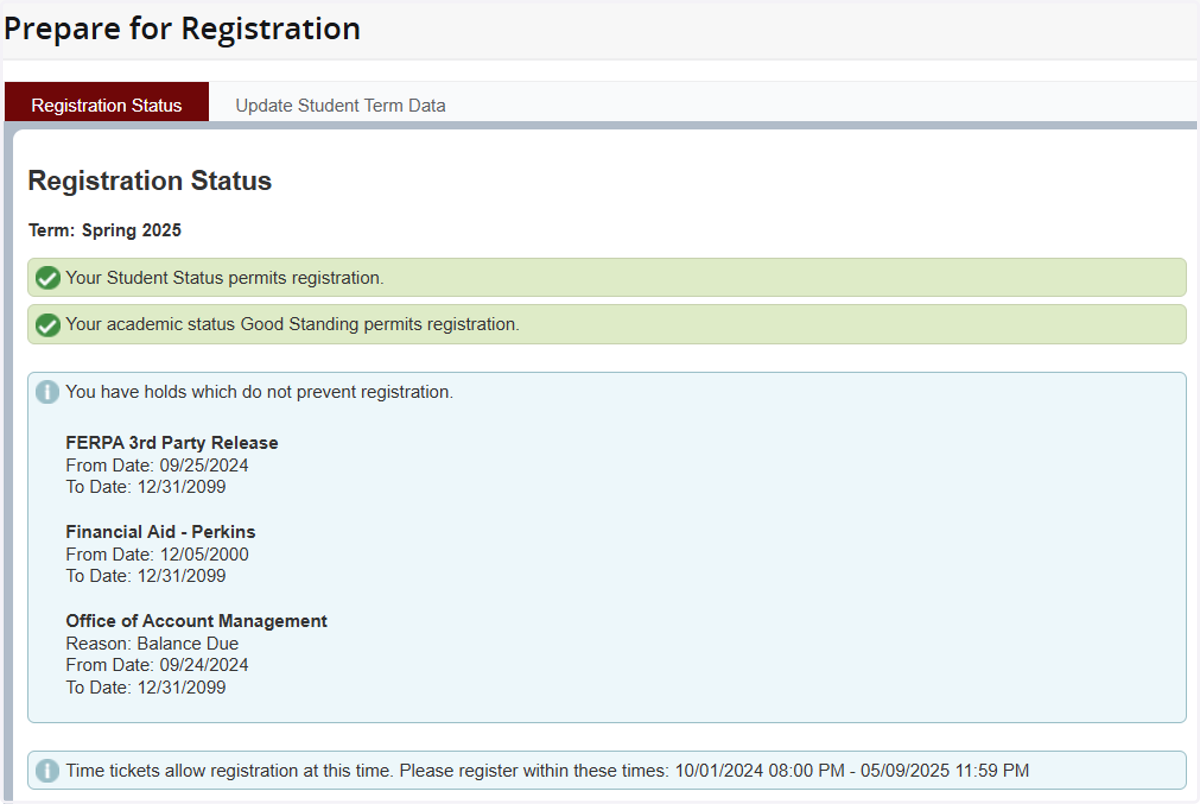Open the Update Student Term Data tab

coord(340,105)
